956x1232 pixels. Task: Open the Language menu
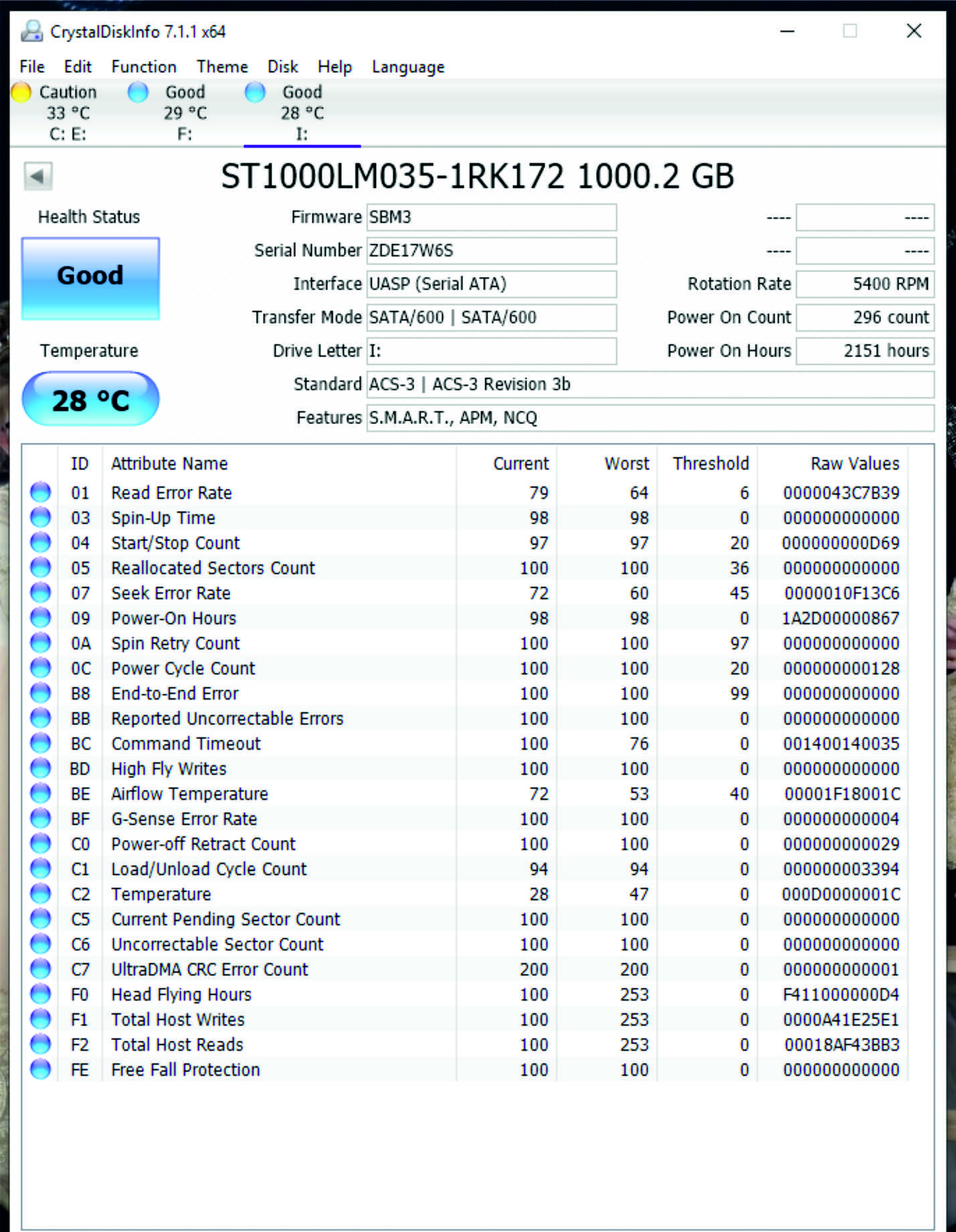pyautogui.click(x=408, y=67)
